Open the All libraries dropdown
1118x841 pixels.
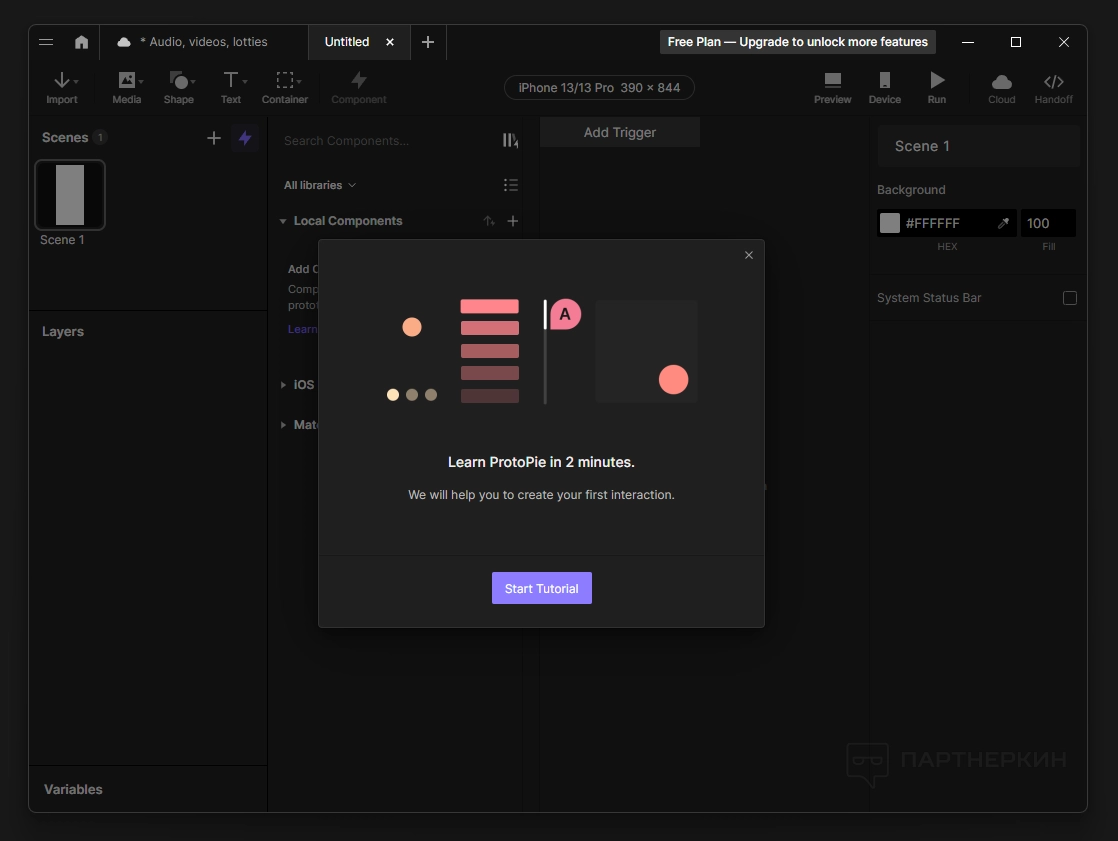[320, 185]
